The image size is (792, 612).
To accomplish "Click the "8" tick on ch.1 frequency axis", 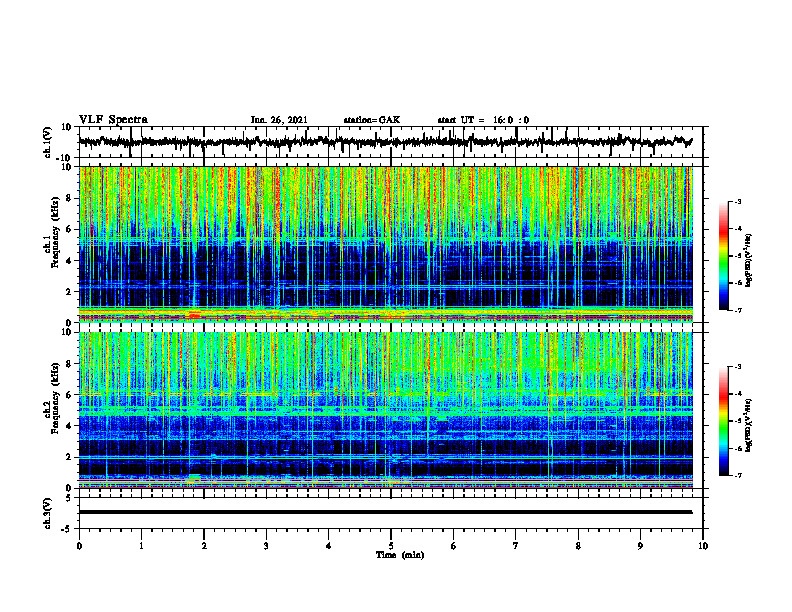I will click(x=69, y=198).
